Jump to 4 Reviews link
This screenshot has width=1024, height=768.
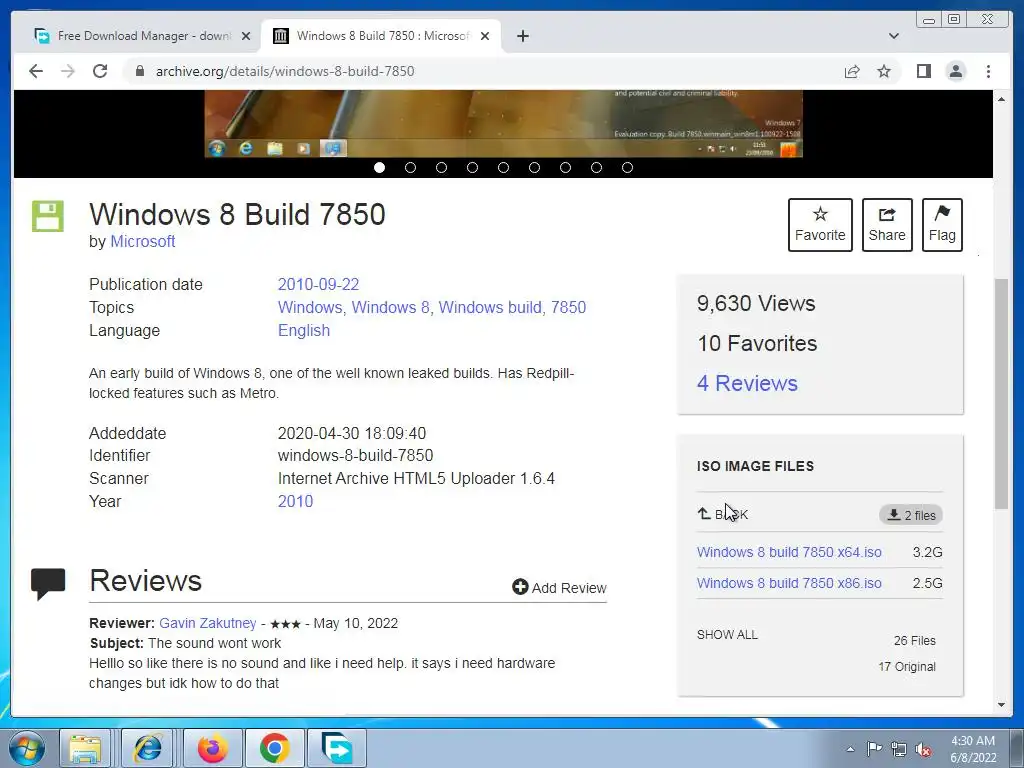click(x=747, y=383)
